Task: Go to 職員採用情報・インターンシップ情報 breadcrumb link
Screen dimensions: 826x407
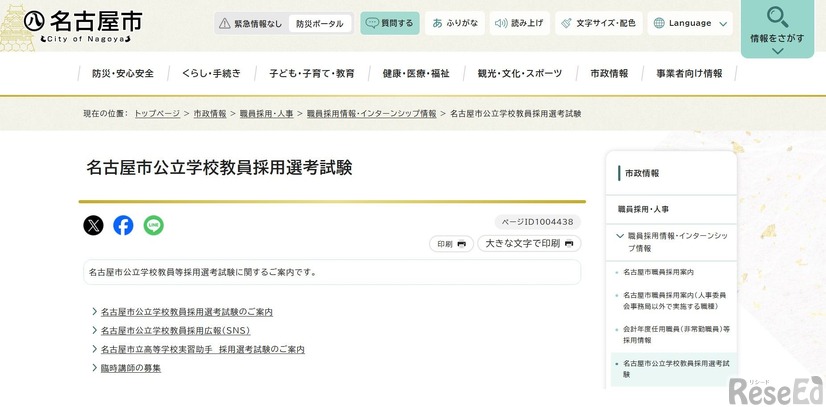Action: point(371,114)
